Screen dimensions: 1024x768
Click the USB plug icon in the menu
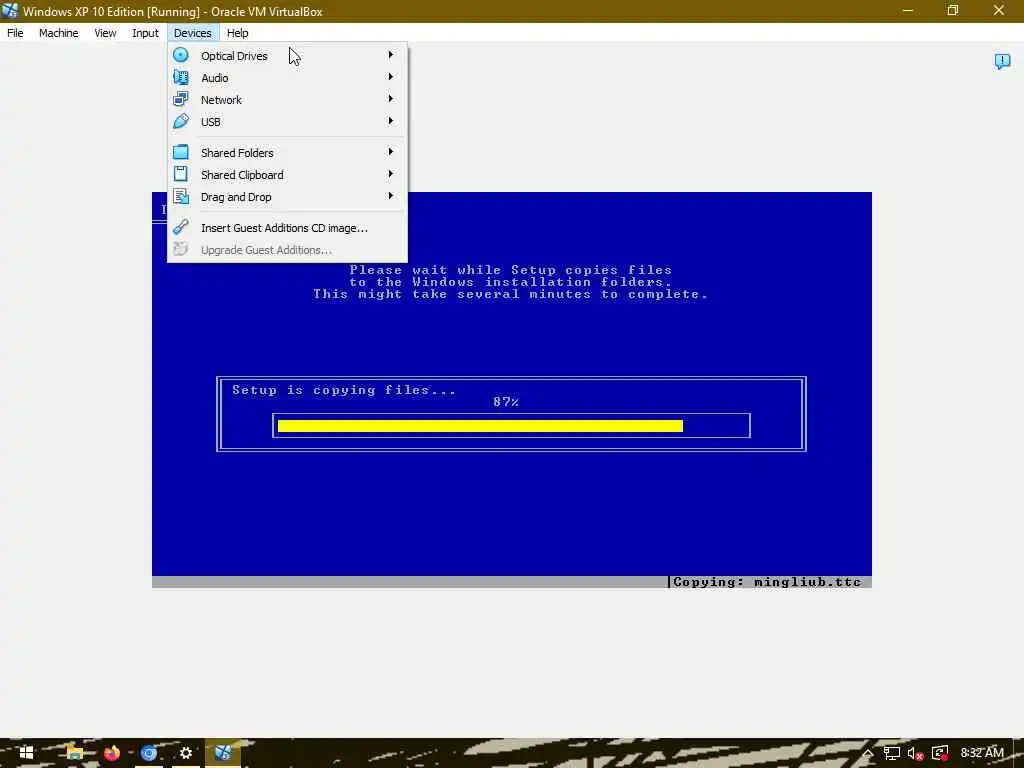pos(181,121)
